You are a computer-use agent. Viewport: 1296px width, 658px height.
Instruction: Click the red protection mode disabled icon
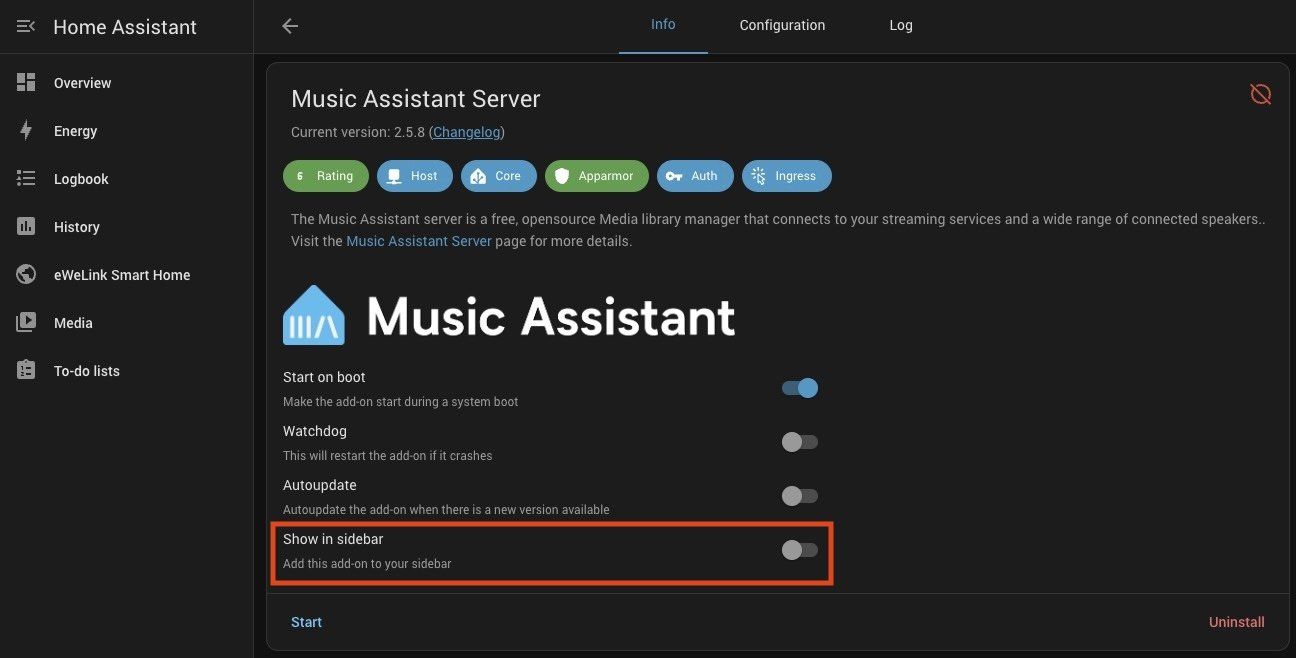click(x=1261, y=94)
